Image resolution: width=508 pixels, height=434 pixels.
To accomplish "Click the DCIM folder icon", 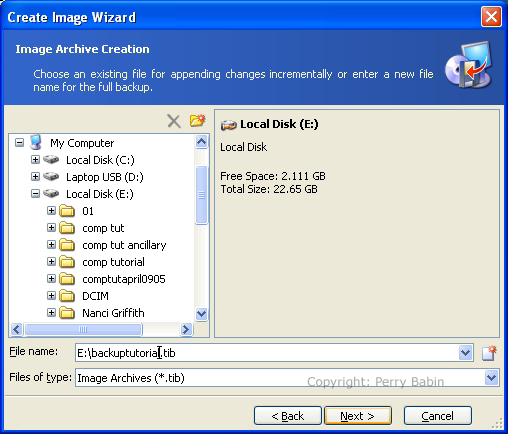I will point(67,296).
